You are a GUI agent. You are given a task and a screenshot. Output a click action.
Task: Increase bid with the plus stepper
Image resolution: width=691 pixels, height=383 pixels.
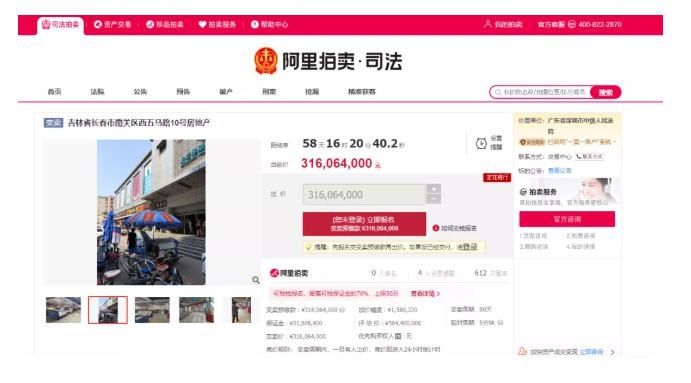(434, 189)
